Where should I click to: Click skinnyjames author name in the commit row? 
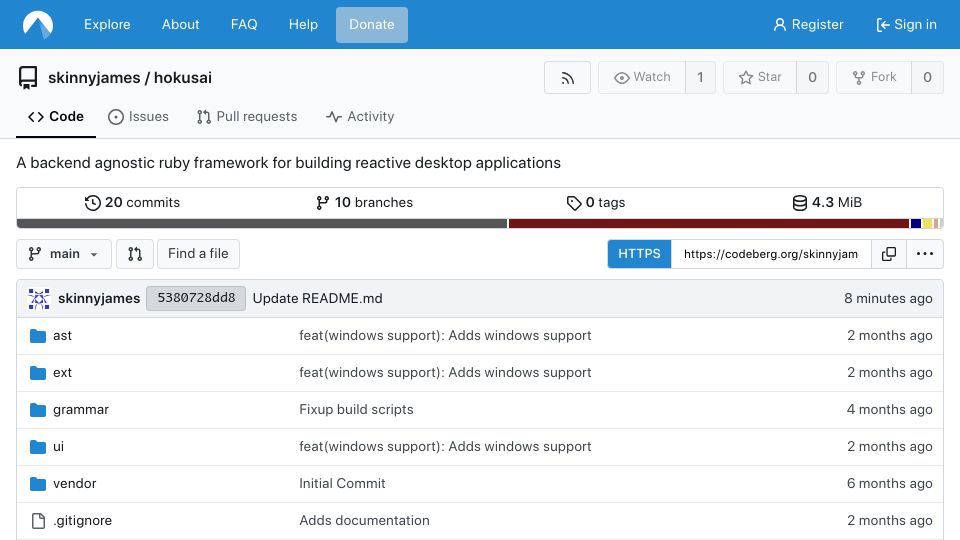99,299
